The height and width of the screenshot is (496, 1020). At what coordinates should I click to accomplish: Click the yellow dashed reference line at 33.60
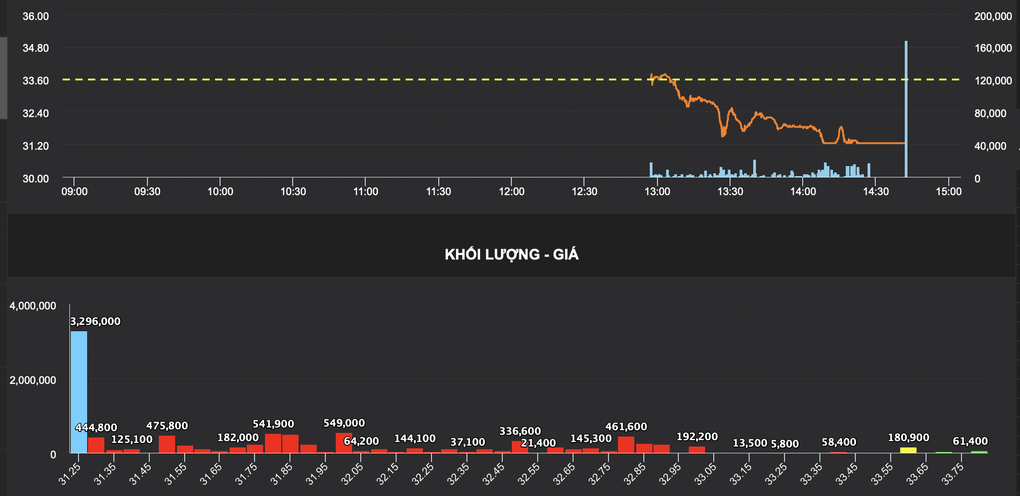pyautogui.click(x=511, y=79)
